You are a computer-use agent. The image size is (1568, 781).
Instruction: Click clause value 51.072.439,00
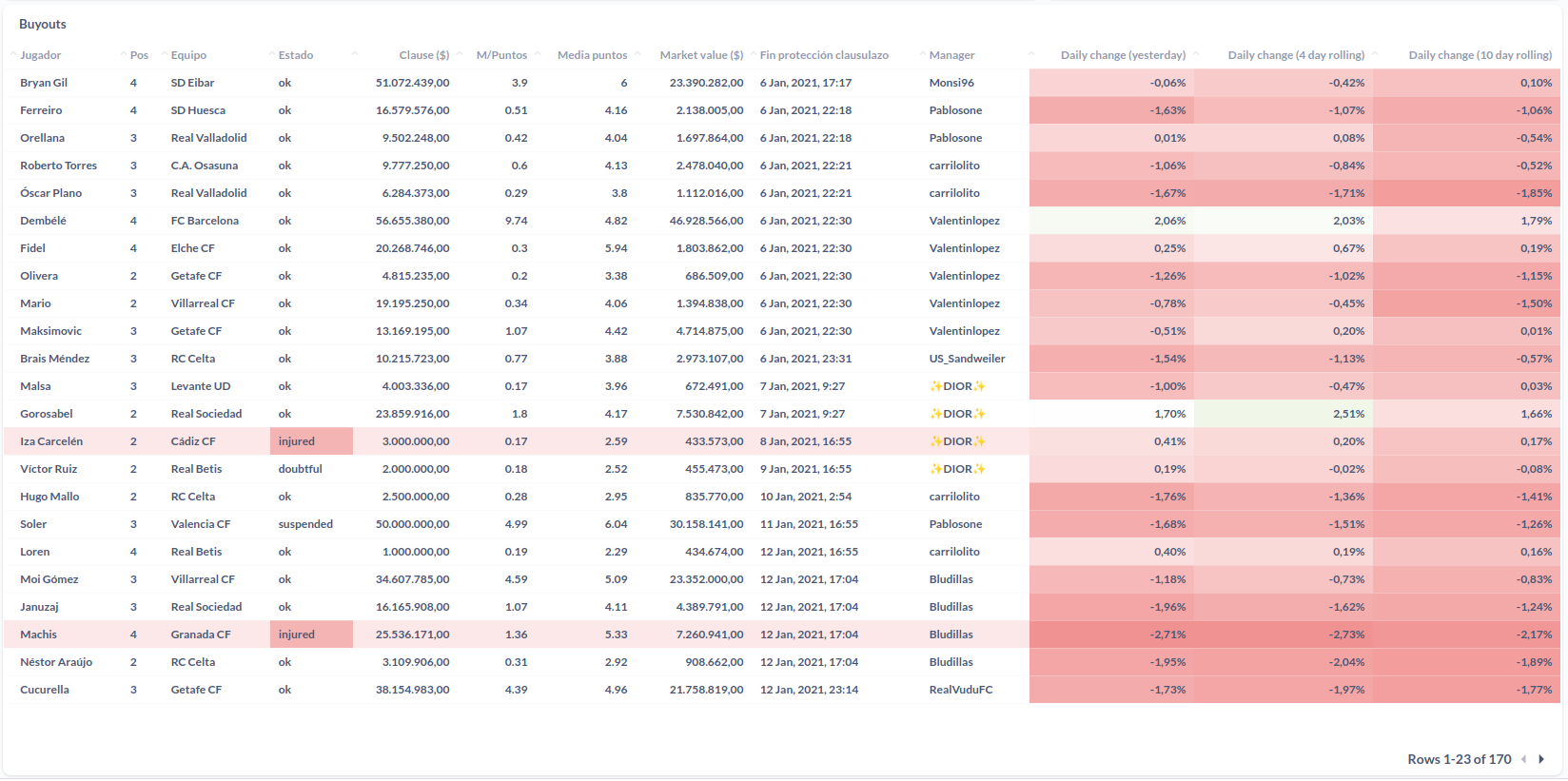click(x=413, y=83)
